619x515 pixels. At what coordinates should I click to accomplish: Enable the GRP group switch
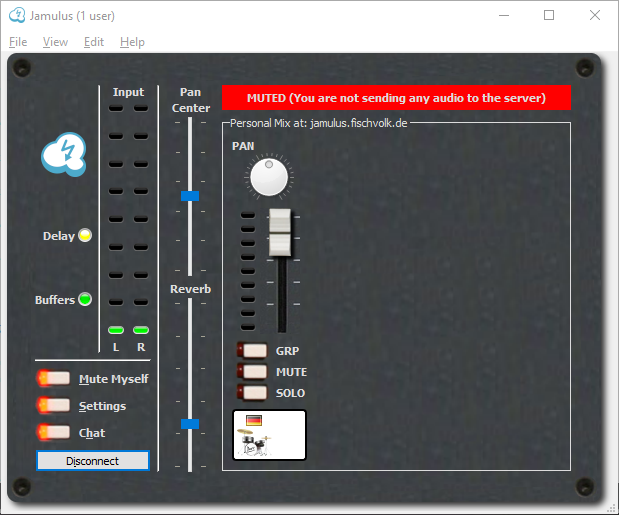point(252,350)
